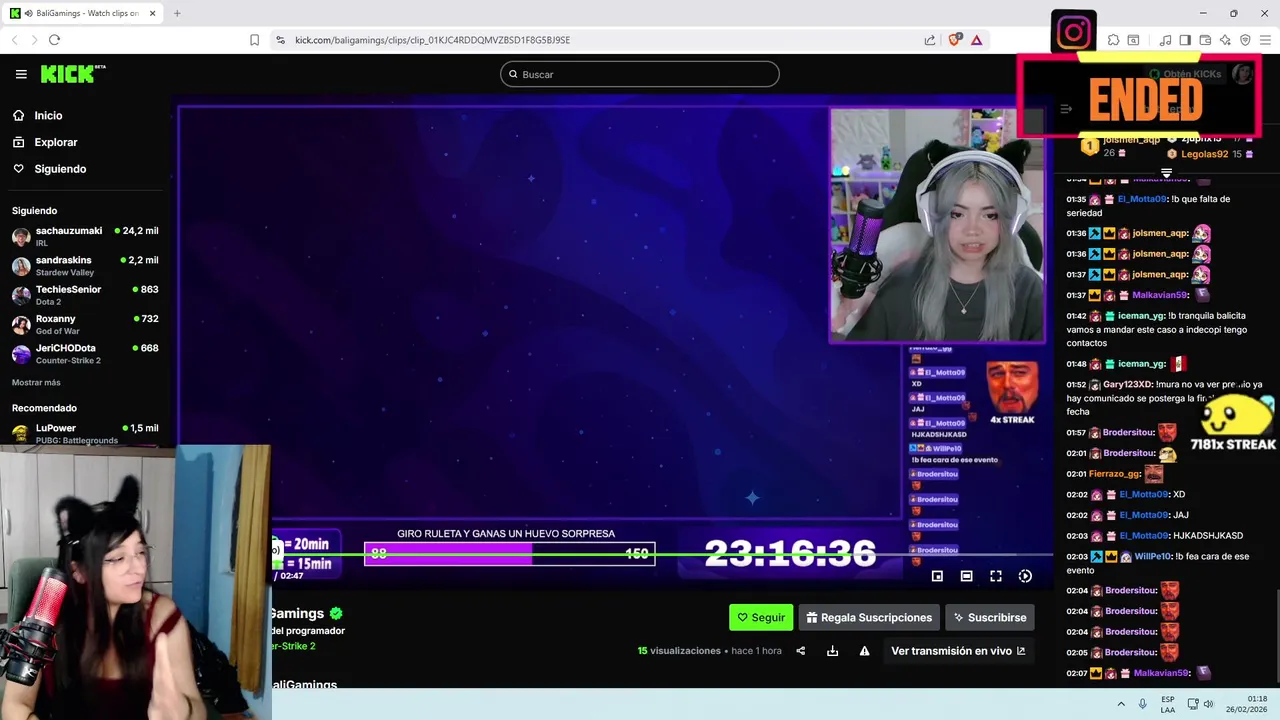This screenshot has height=720, width=1280.
Task: Open LuPower recommended channel
Action: [85, 433]
